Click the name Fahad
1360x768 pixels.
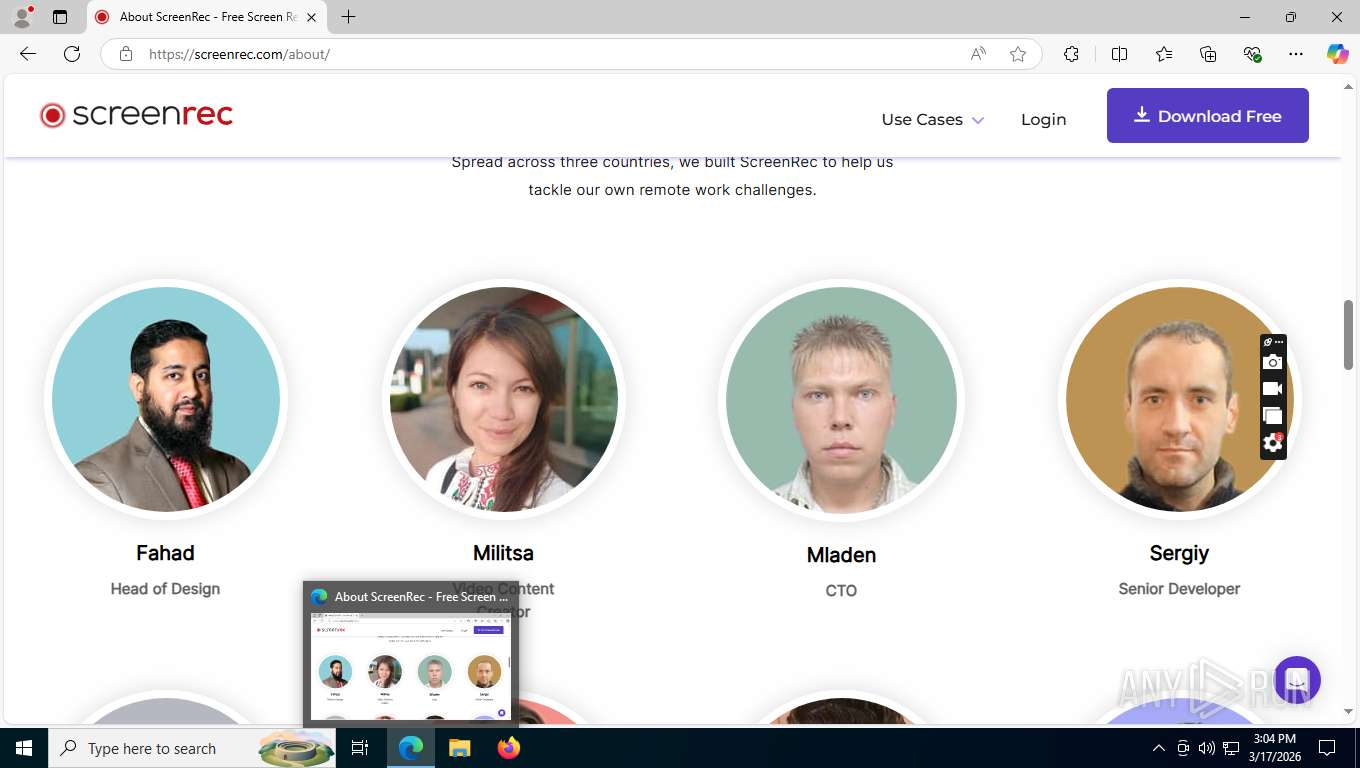tap(165, 553)
